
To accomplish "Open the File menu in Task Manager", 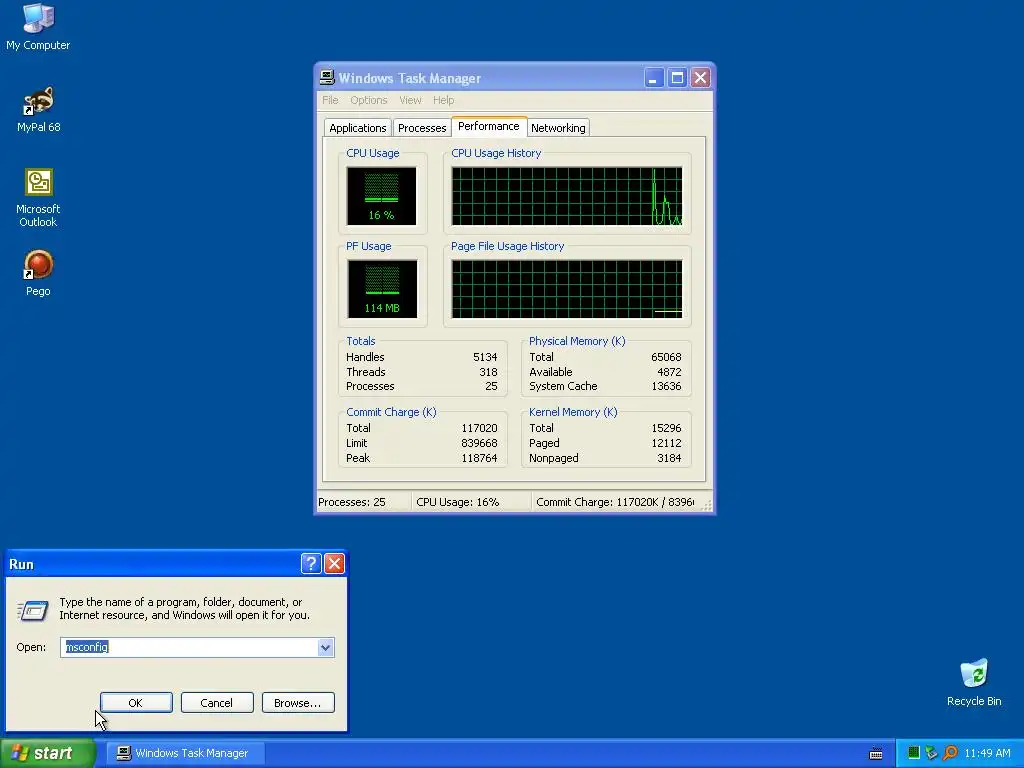I will tap(330, 100).
